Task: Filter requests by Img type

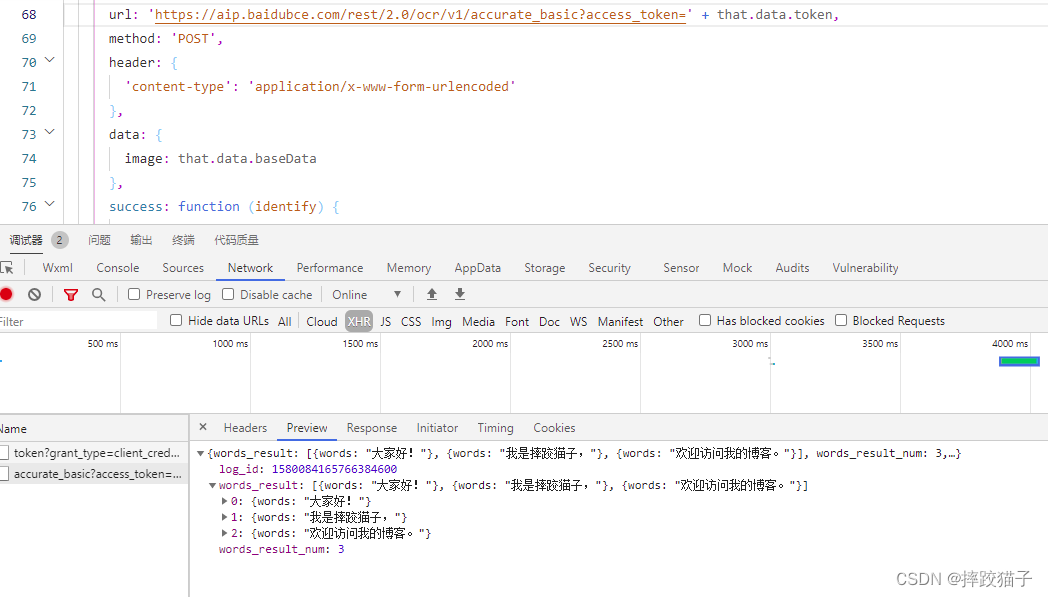Action: tap(441, 322)
